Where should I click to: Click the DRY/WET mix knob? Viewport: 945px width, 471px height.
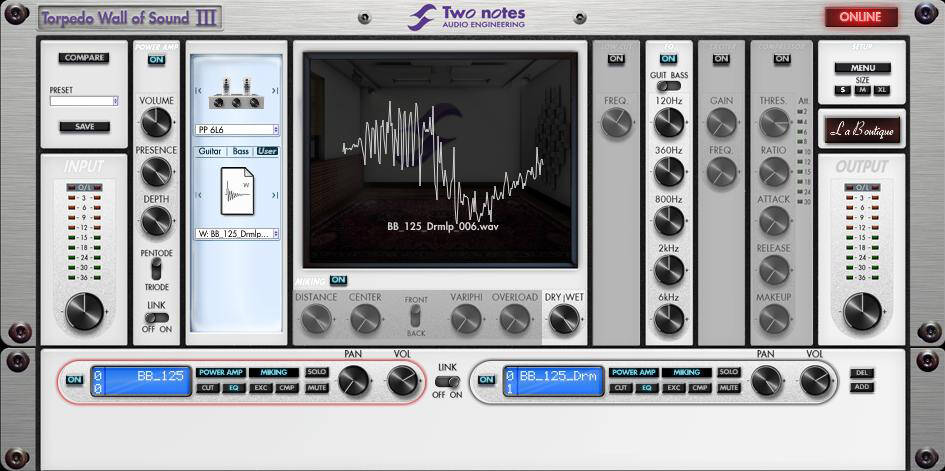(x=565, y=319)
